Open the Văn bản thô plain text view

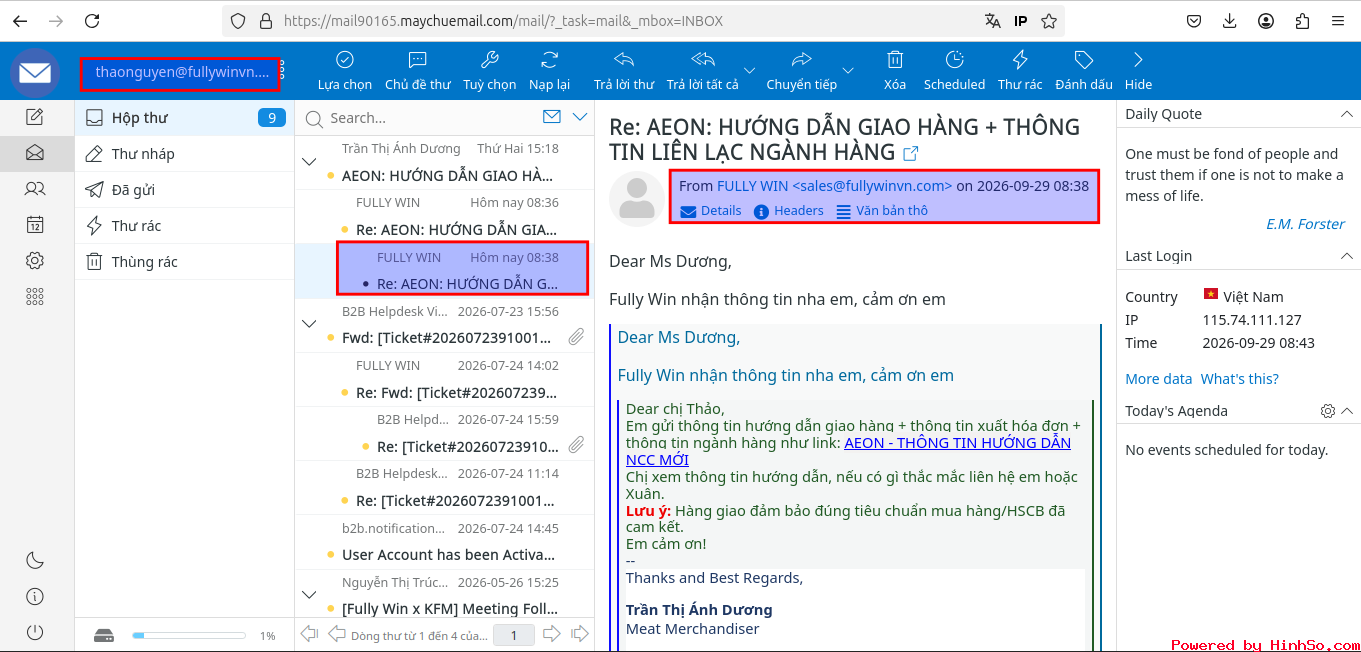[x=882, y=211]
